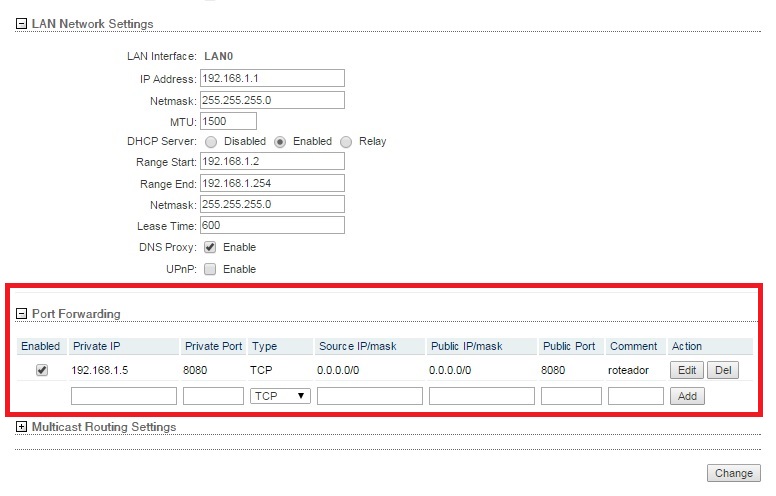Click the empty Public Port input
This screenshot has width=776, height=496.
point(571,396)
